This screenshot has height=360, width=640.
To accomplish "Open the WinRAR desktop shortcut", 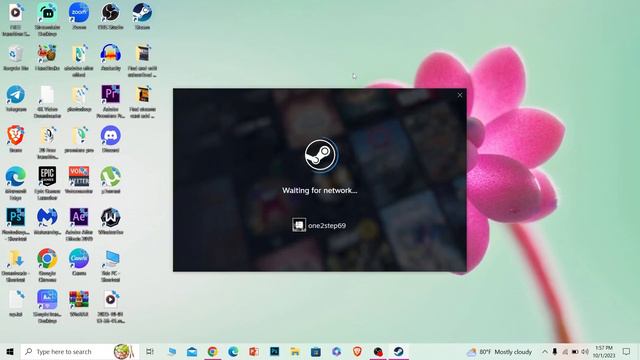I will click(79, 303).
